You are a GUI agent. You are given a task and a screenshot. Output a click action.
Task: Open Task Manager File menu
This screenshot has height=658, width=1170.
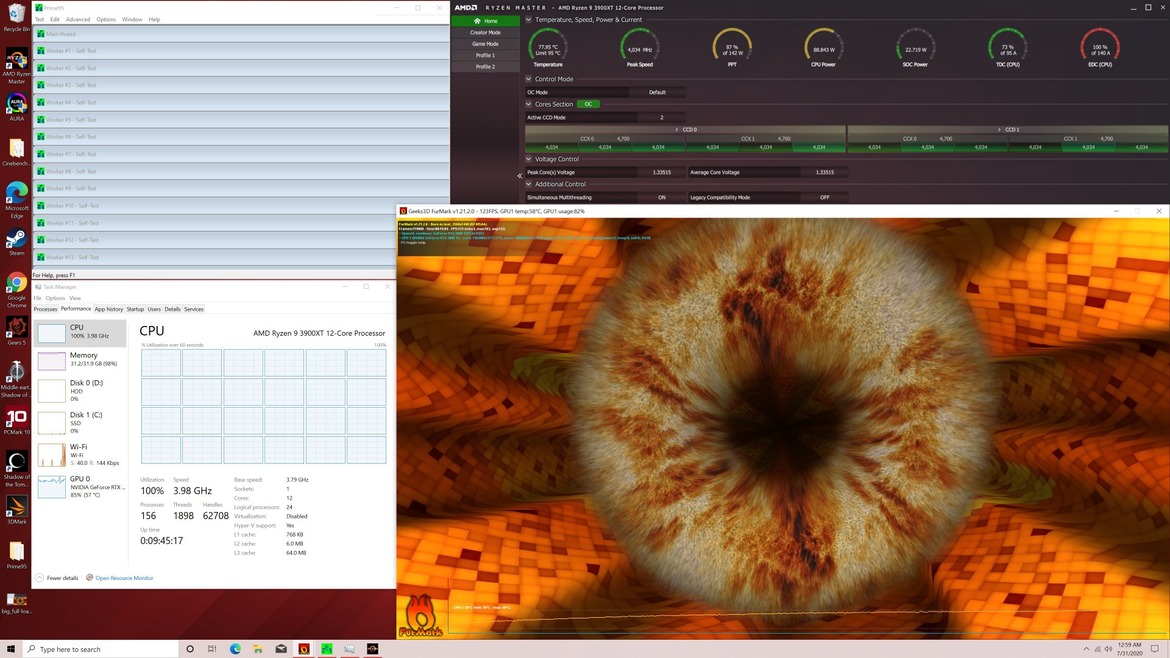pos(37,298)
